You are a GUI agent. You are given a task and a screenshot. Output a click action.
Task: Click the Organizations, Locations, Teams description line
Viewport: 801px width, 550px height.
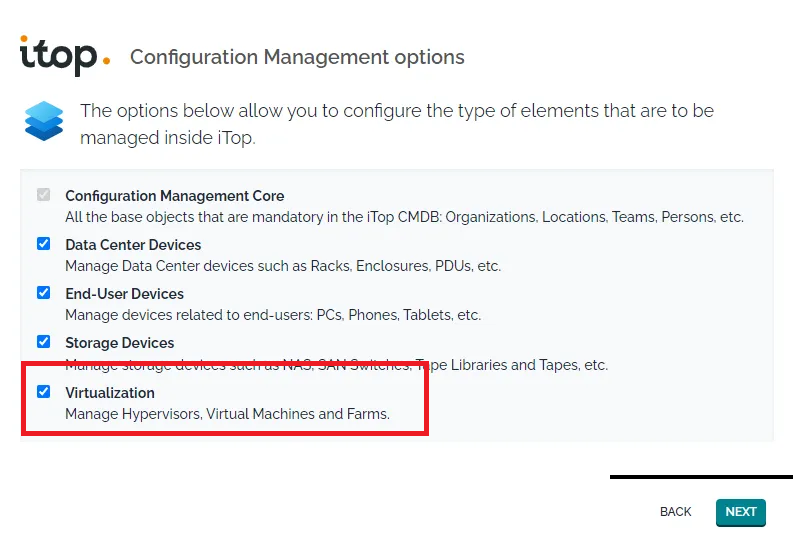[404, 217]
